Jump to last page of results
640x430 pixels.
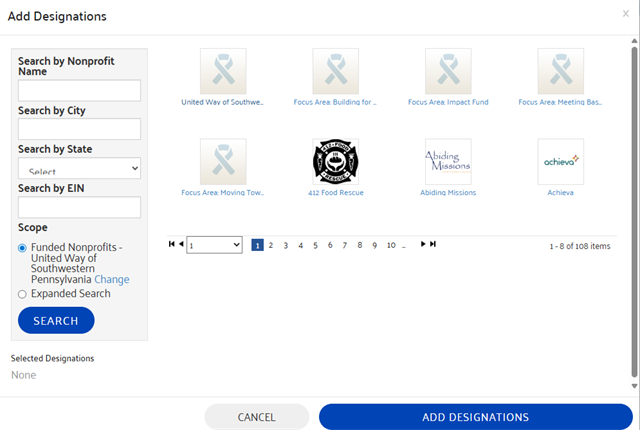pos(433,244)
